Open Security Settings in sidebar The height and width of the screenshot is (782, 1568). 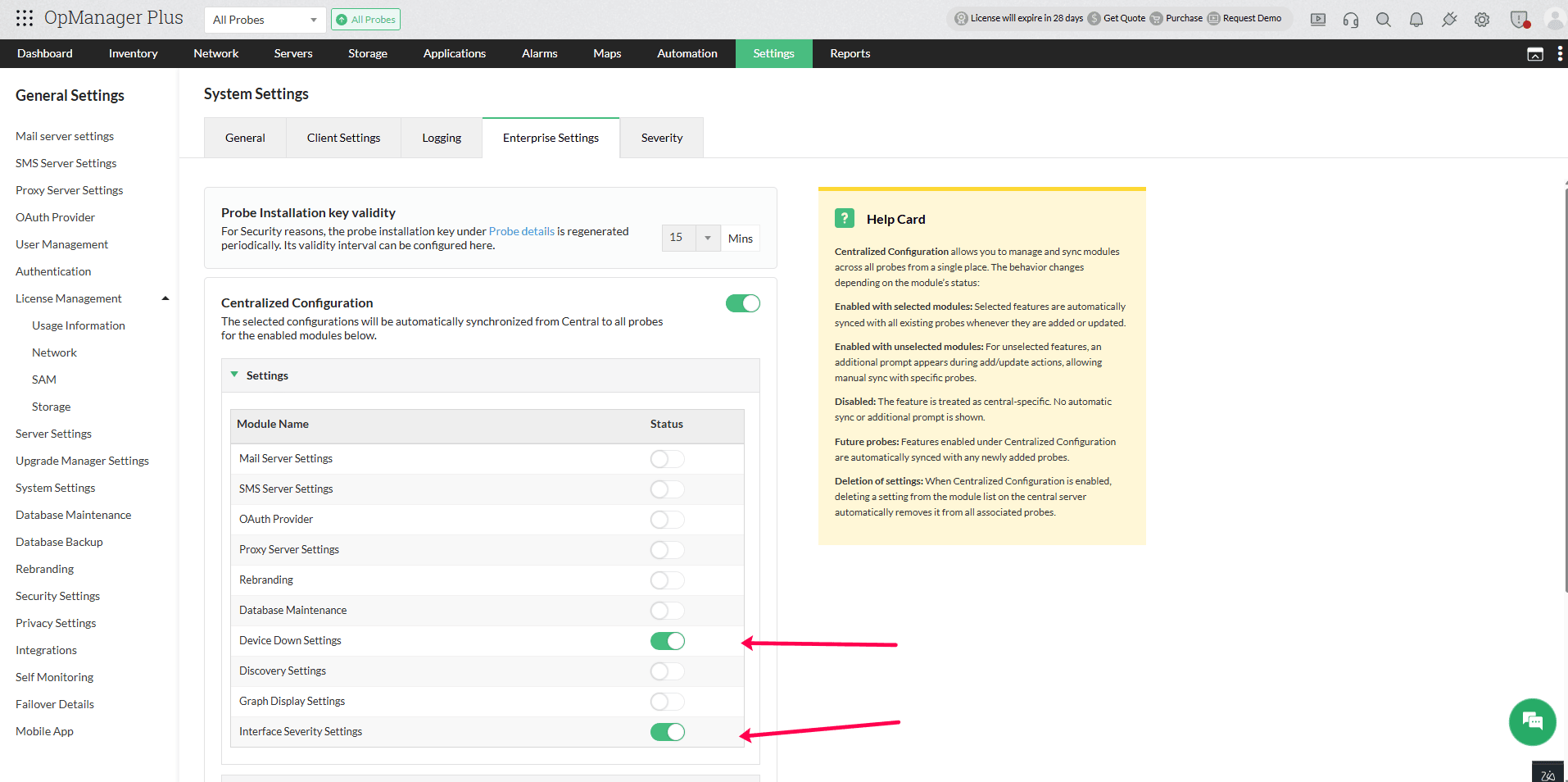click(x=57, y=596)
